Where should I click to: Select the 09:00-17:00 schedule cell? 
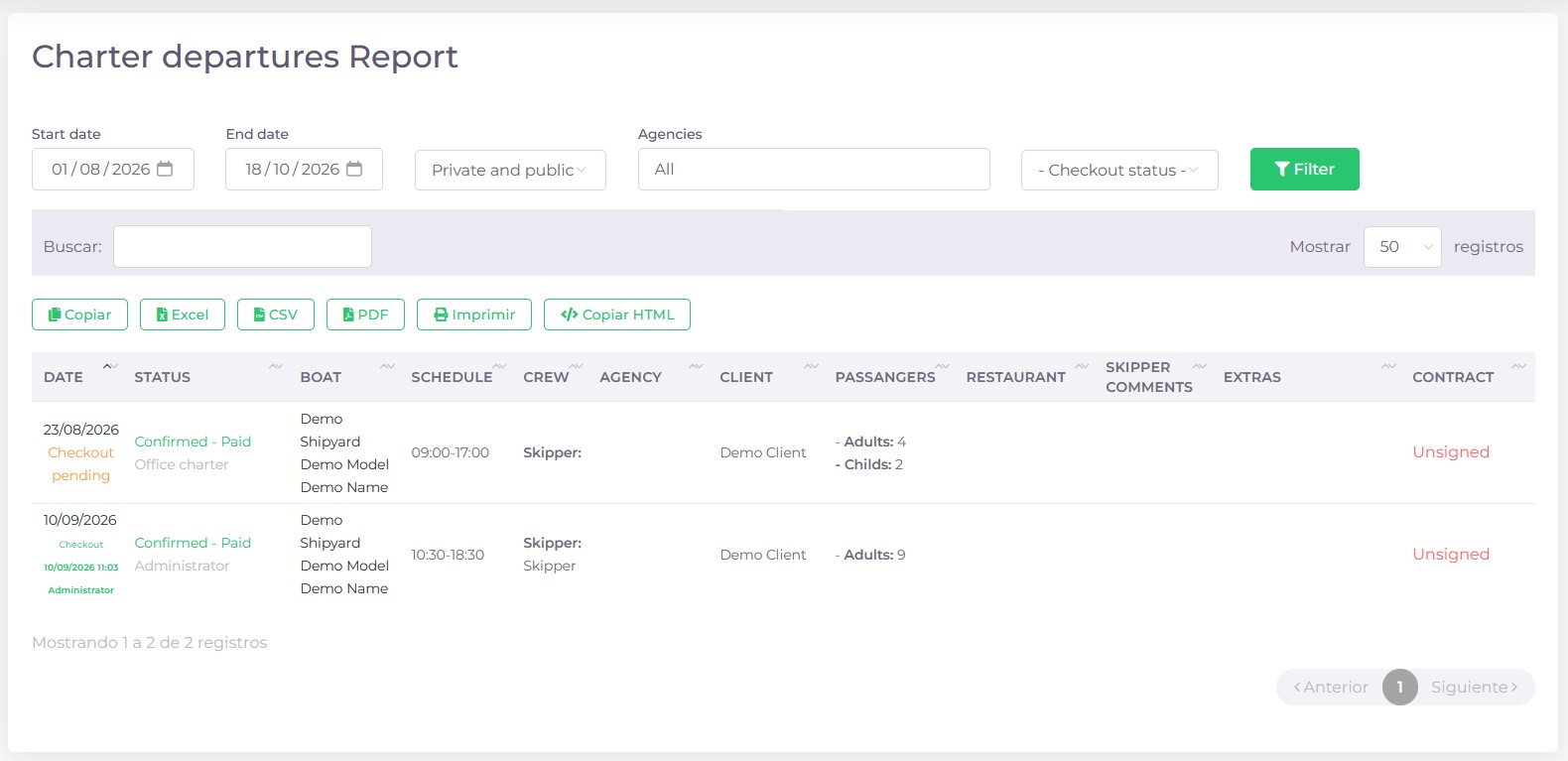pos(451,452)
